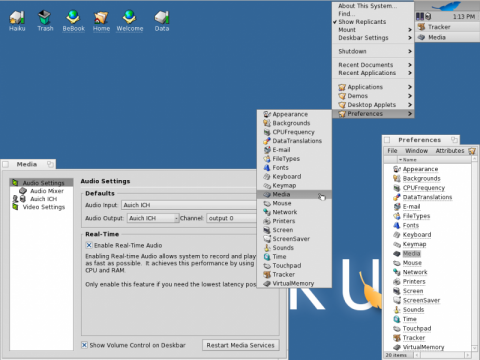Toggle Show Volume Control on Deskbar
The width and height of the screenshot is (480, 360).
[x=85, y=345]
